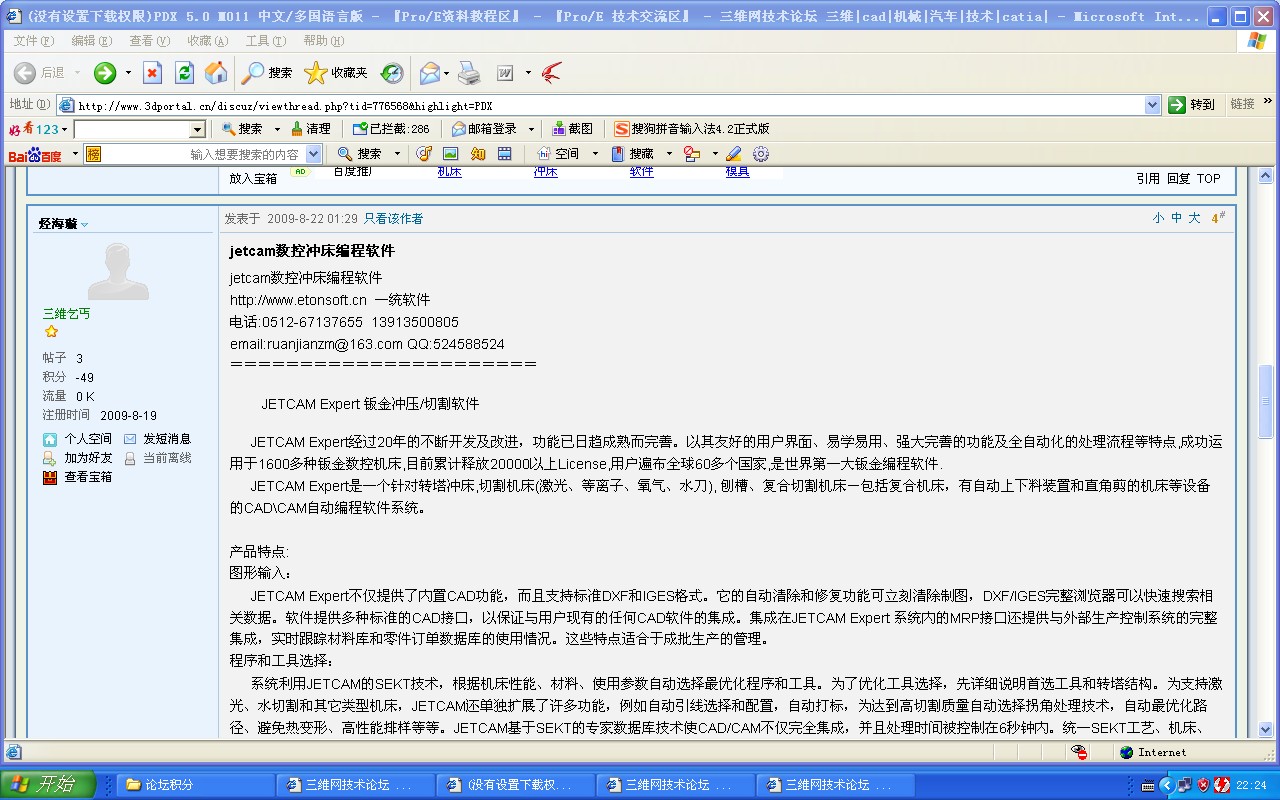Image resolution: width=1280 pixels, height=800 pixels.
Task: Click the address bar URL field
Action: tap(600, 105)
